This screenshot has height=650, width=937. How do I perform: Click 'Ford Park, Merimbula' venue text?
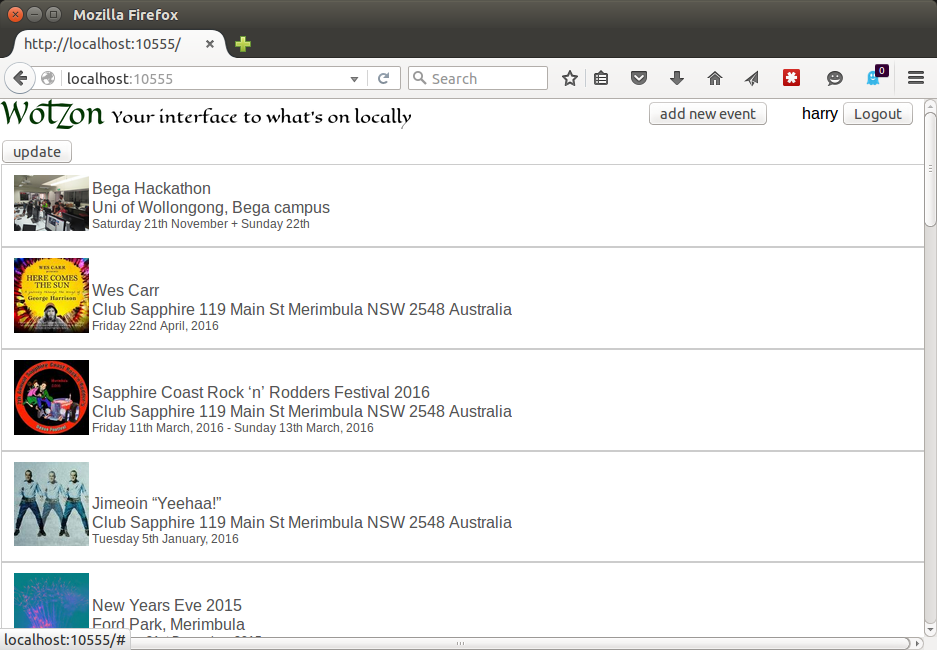169,625
